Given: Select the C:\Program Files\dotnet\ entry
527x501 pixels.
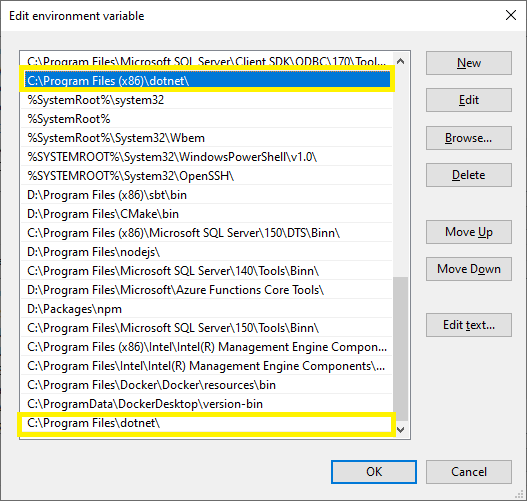Looking at the screenshot, I should click(x=207, y=423).
